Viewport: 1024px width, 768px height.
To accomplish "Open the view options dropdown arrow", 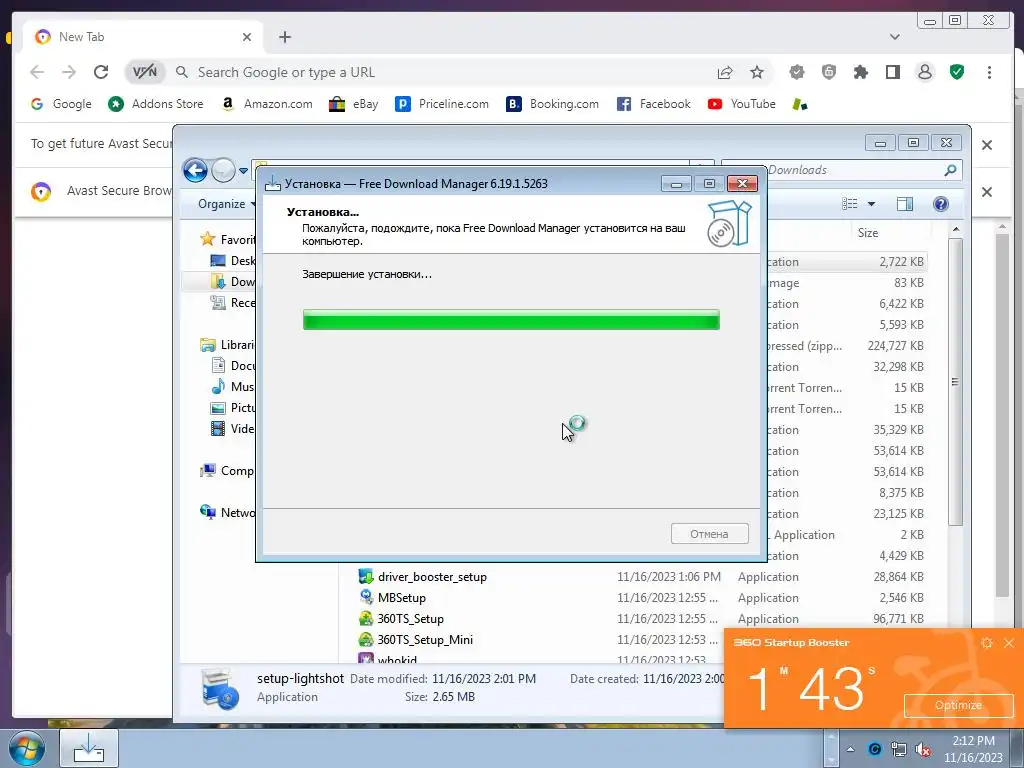I will click(871, 204).
